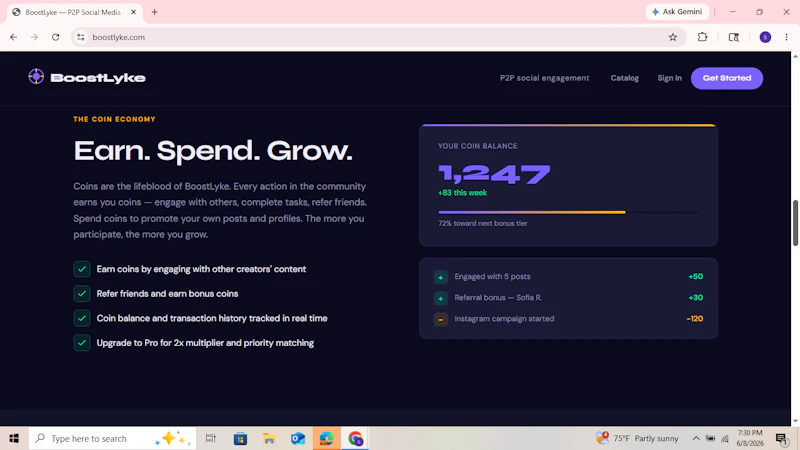This screenshot has width=800, height=450.
Task: Click the +30 transaction amount
Action: coord(695,297)
